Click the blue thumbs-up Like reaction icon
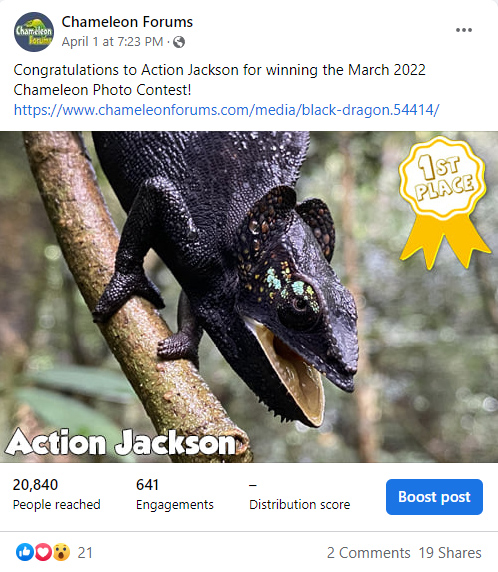498x572 pixels. coord(25,552)
